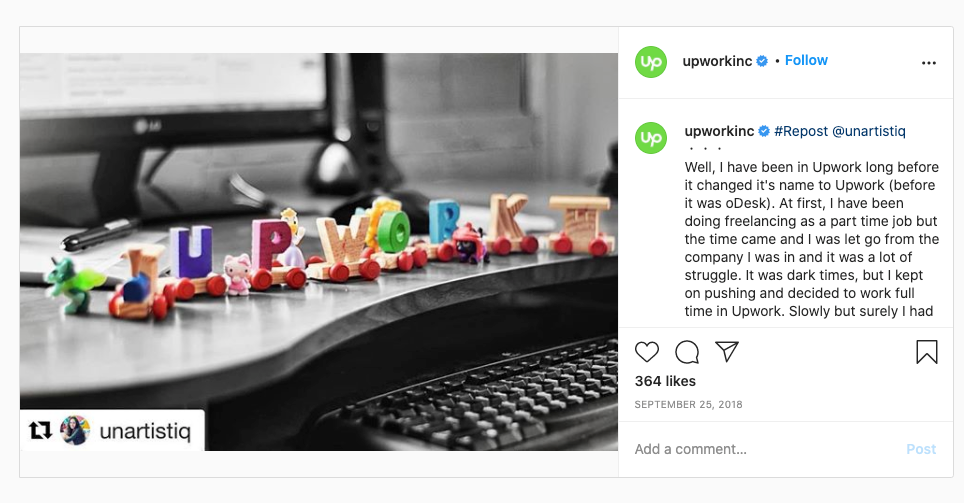This screenshot has height=503, width=964.
Task: Like the post with the heart icon
Action: coord(647,352)
